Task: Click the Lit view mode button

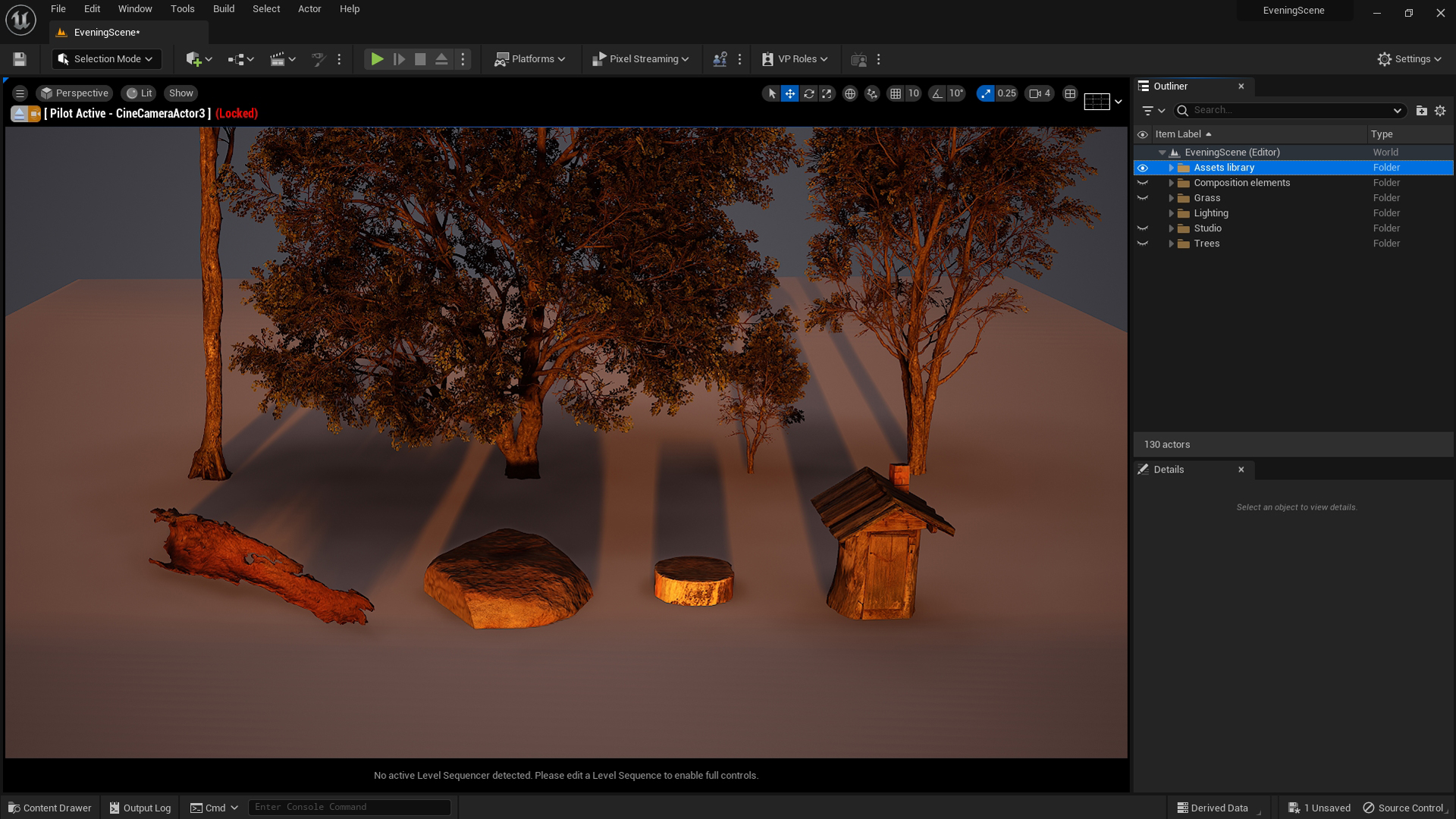Action: click(140, 93)
